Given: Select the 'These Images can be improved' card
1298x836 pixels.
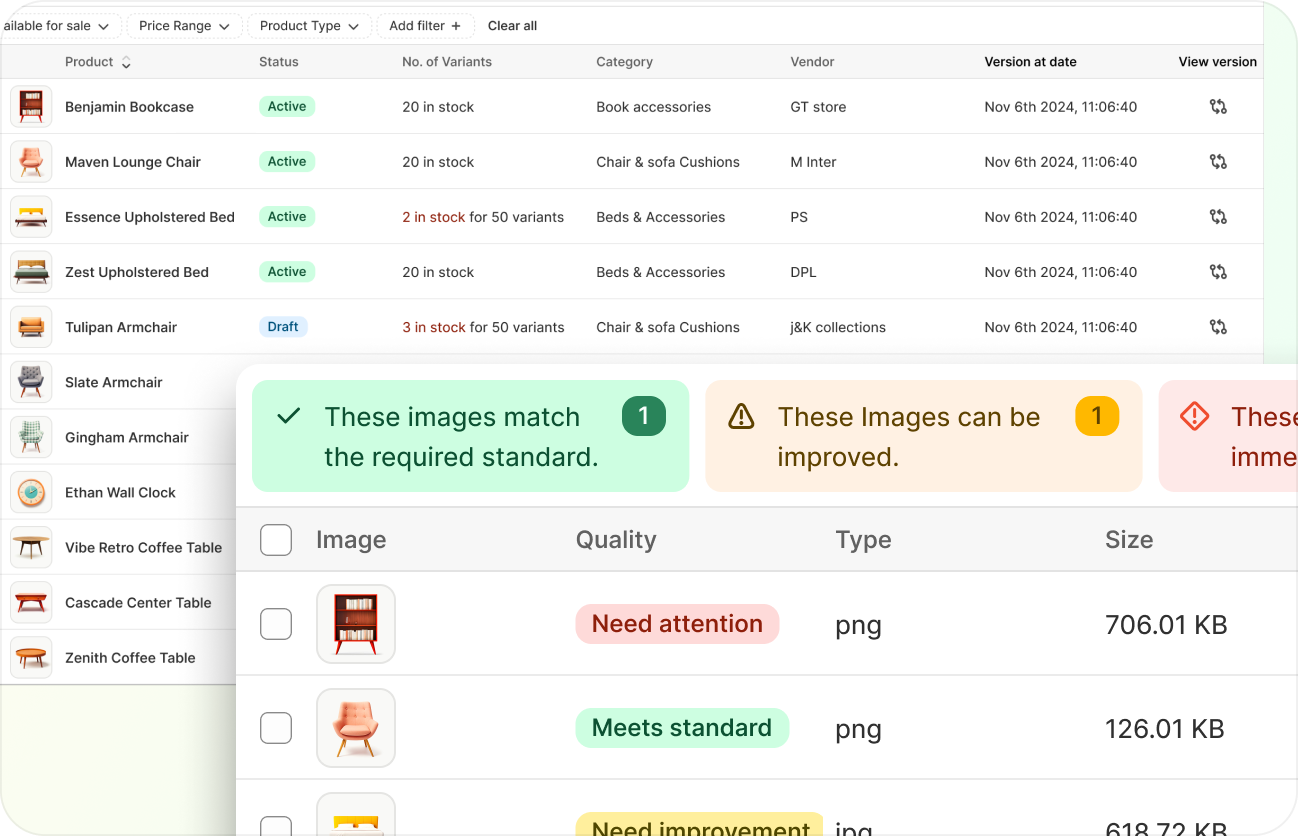Looking at the screenshot, I should (923, 436).
